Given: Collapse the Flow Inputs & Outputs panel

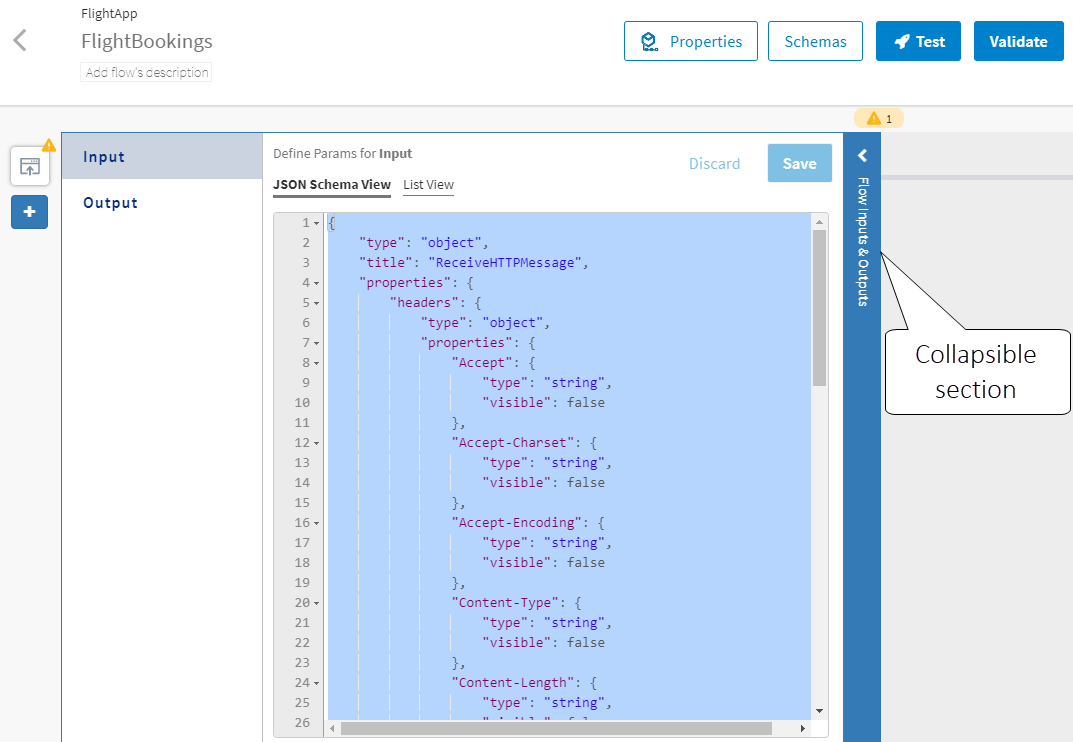Looking at the screenshot, I should 862,156.
